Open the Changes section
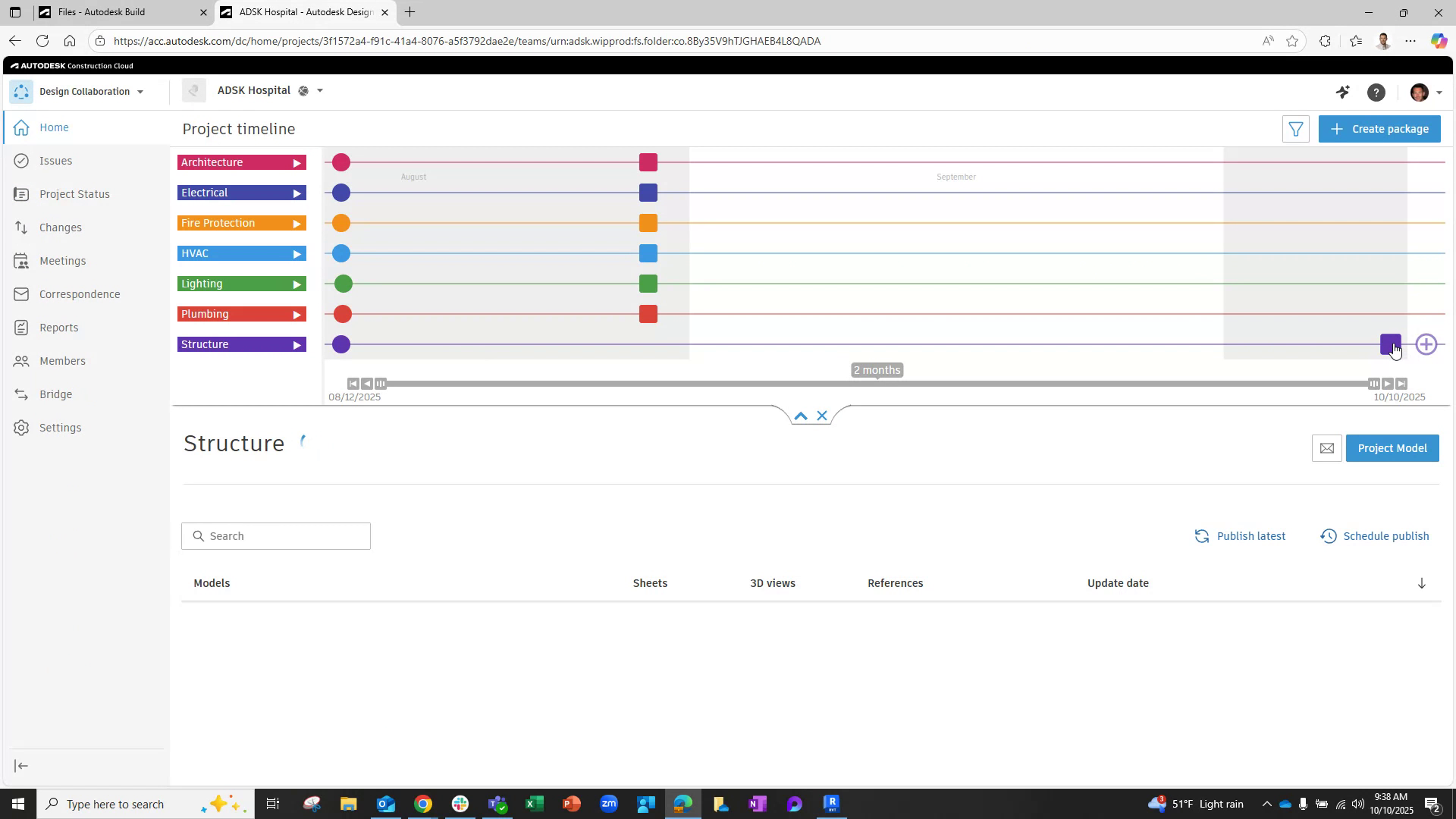Image resolution: width=1456 pixels, height=819 pixels. tap(61, 227)
